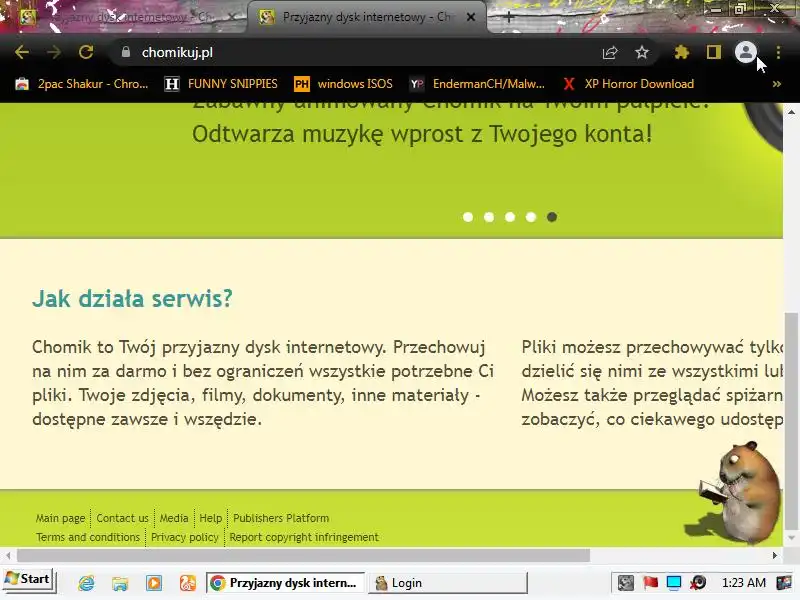Switch to the Login taskbar window

pyautogui.click(x=447, y=583)
